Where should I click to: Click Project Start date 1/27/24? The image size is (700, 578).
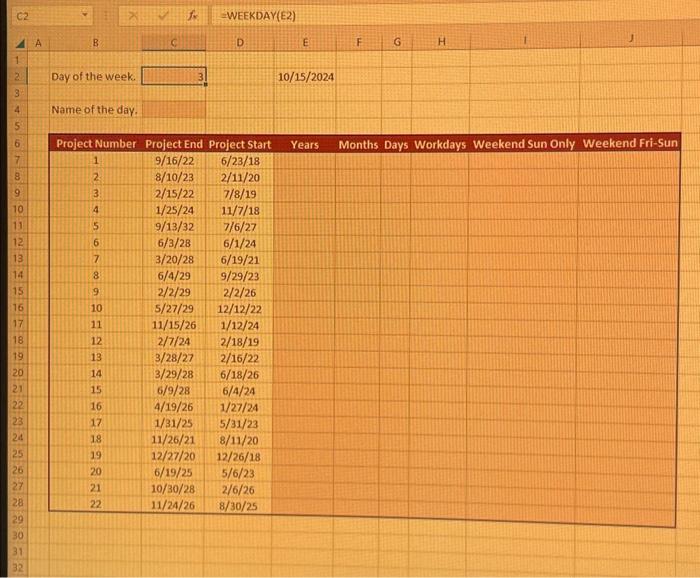coord(239,408)
